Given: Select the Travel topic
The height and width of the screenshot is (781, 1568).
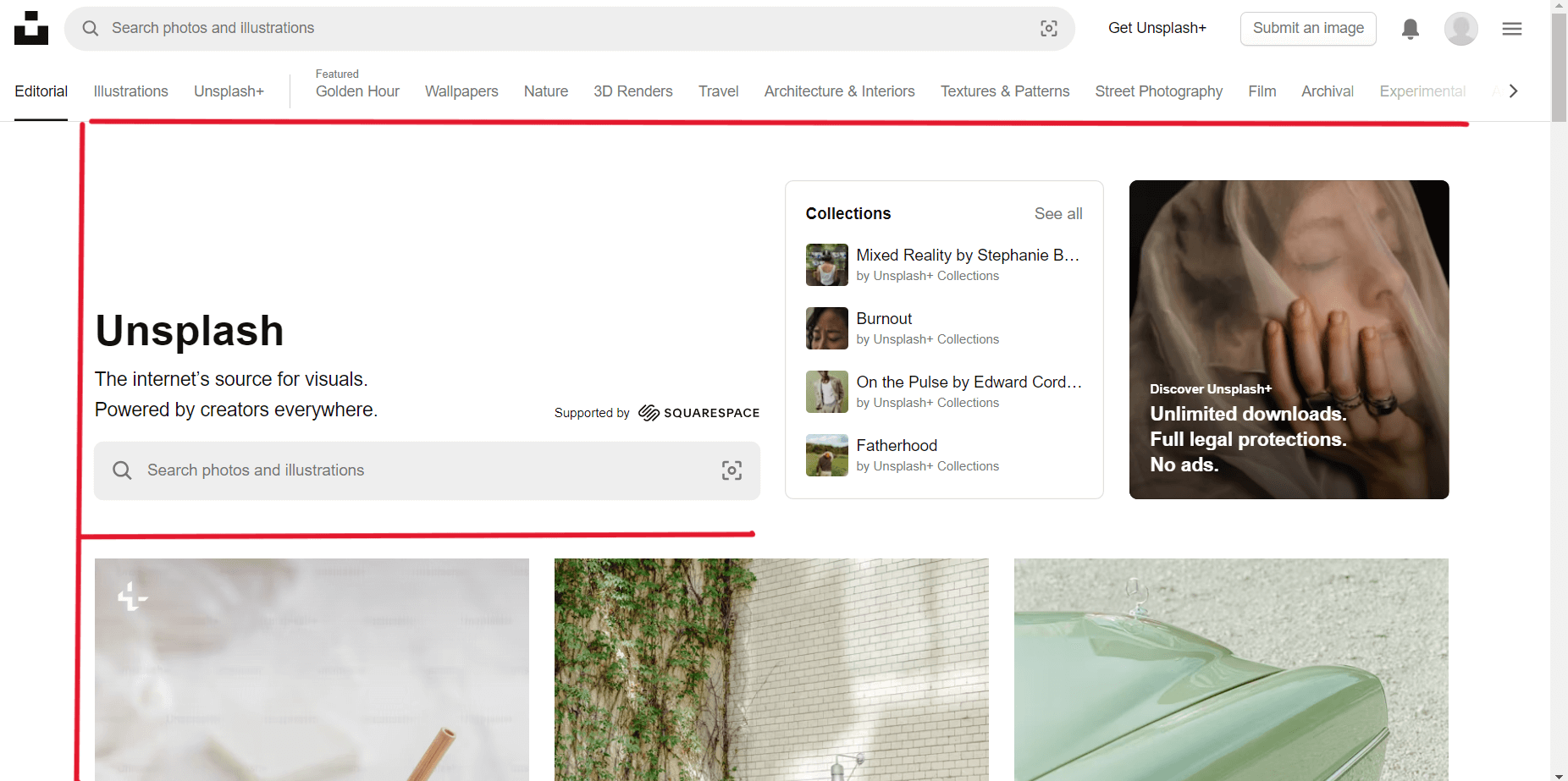Looking at the screenshot, I should [719, 91].
